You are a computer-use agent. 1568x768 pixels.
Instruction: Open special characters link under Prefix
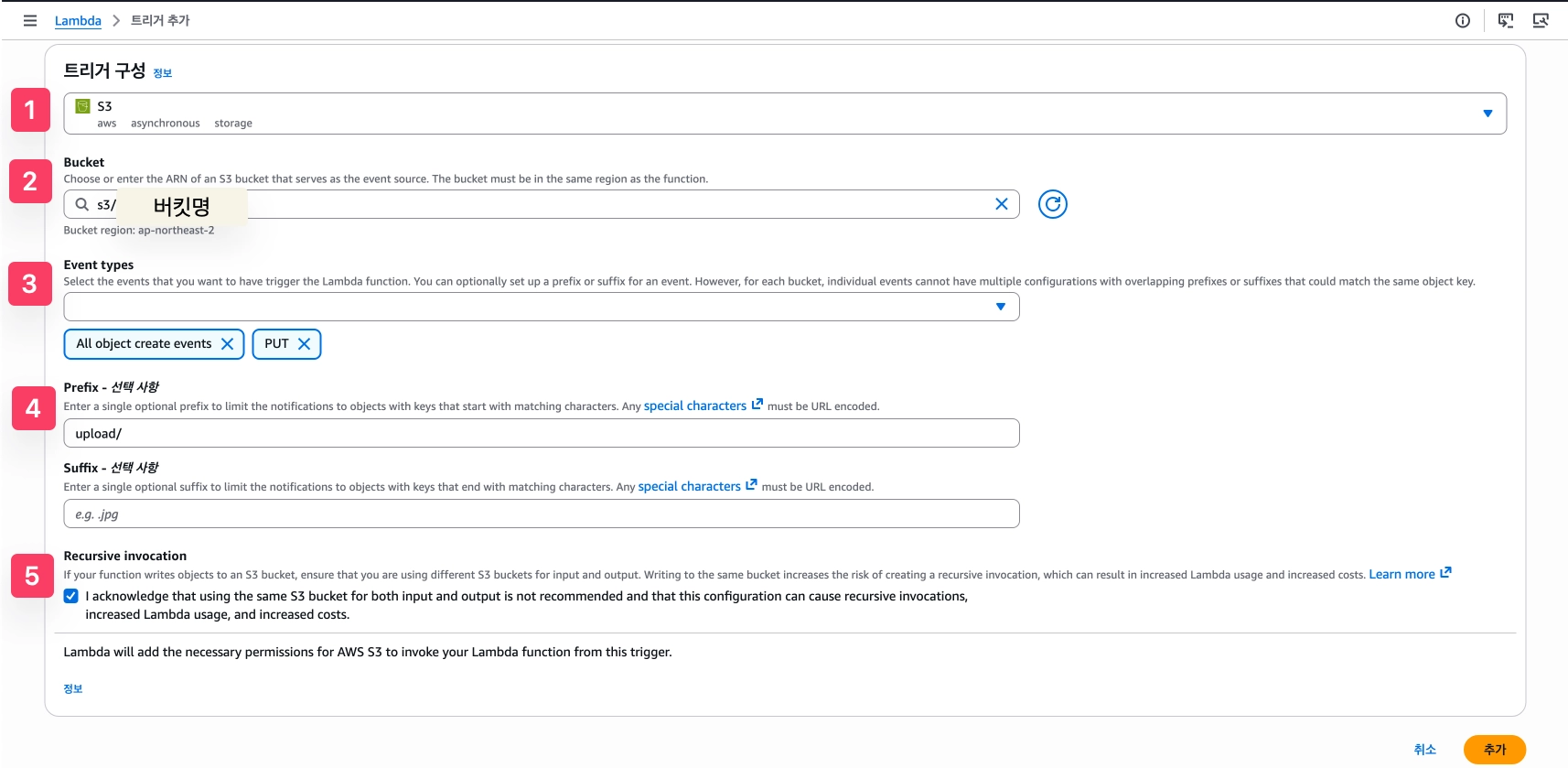tap(695, 406)
